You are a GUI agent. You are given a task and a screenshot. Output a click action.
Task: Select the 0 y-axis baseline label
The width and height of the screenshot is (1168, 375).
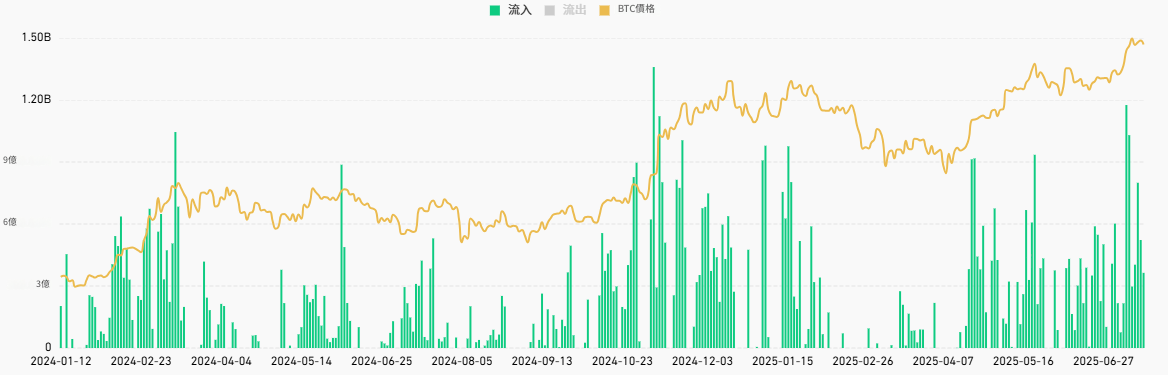click(48, 347)
